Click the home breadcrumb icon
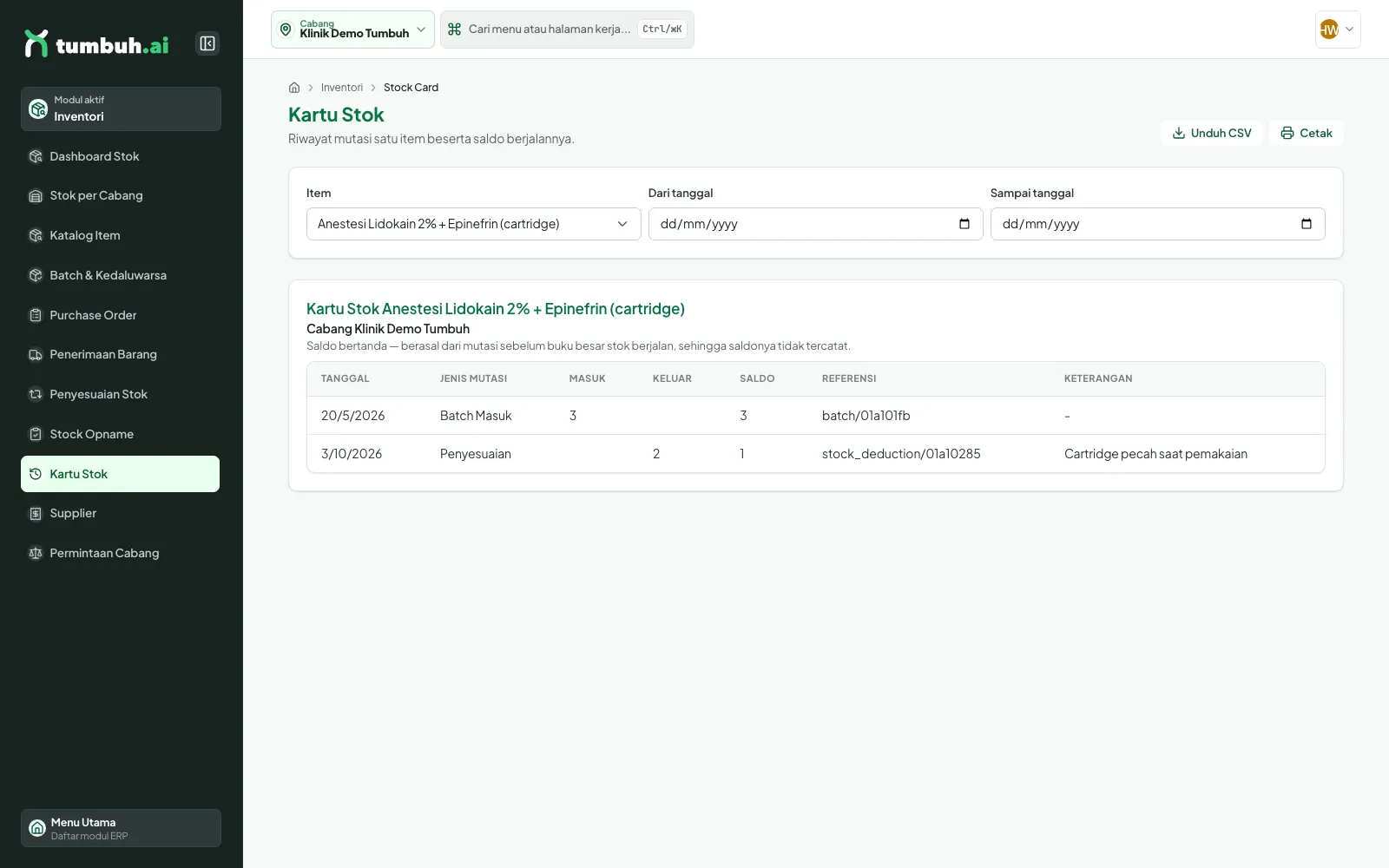The height and width of the screenshot is (868, 1389). [294, 88]
